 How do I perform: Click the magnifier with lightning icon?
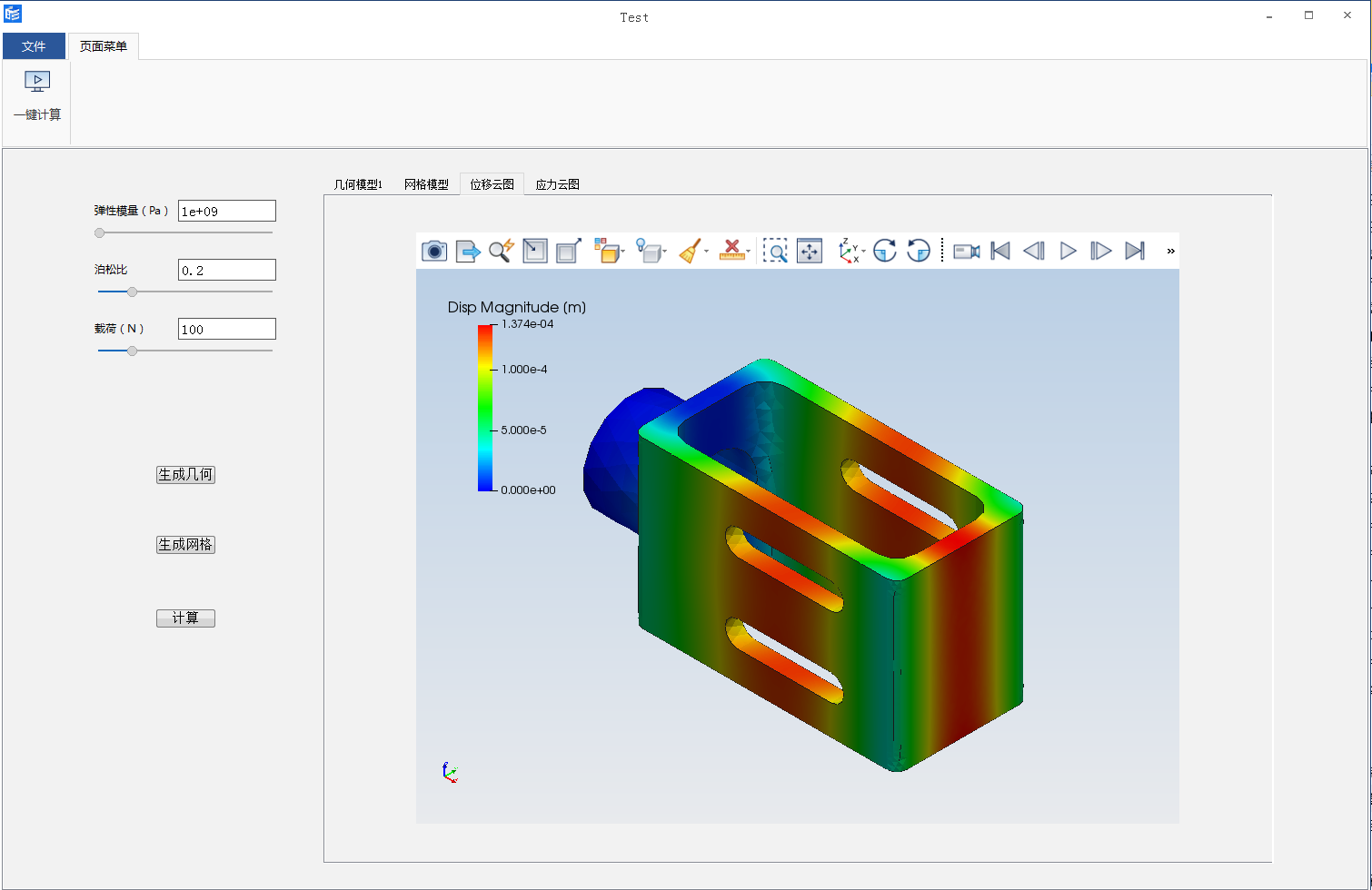[502, 251]
